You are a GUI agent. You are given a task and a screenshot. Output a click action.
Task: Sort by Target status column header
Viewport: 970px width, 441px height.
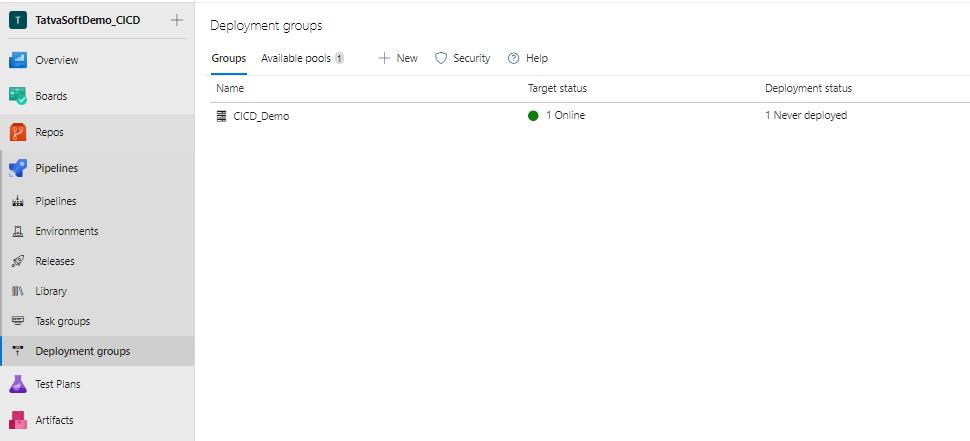pyautogui.click(x=557, y=88)
